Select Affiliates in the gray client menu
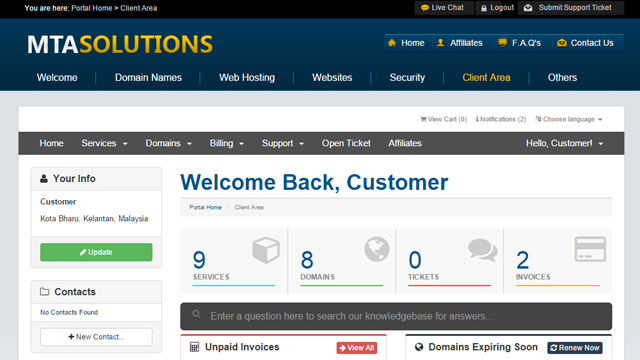Screen dimensions: 640x360 coord(405,143)
